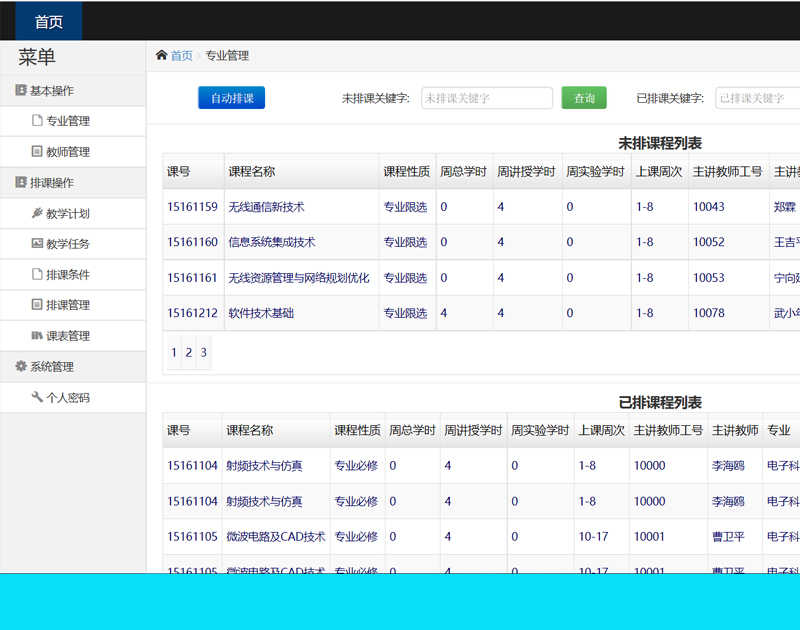Screen dimensions: 800x630
Task: Focus the 未排课关键字 search field
Action: 486,98
